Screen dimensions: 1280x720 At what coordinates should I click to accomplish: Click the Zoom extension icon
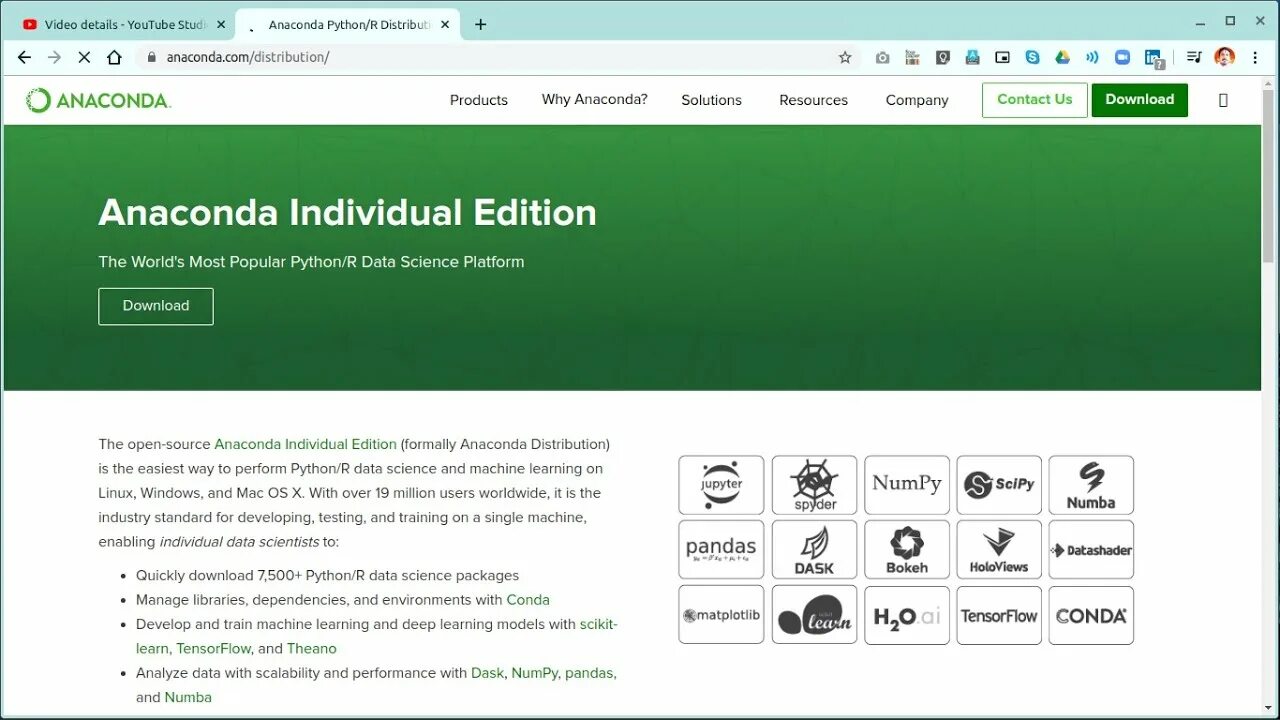coord(1122,57)
